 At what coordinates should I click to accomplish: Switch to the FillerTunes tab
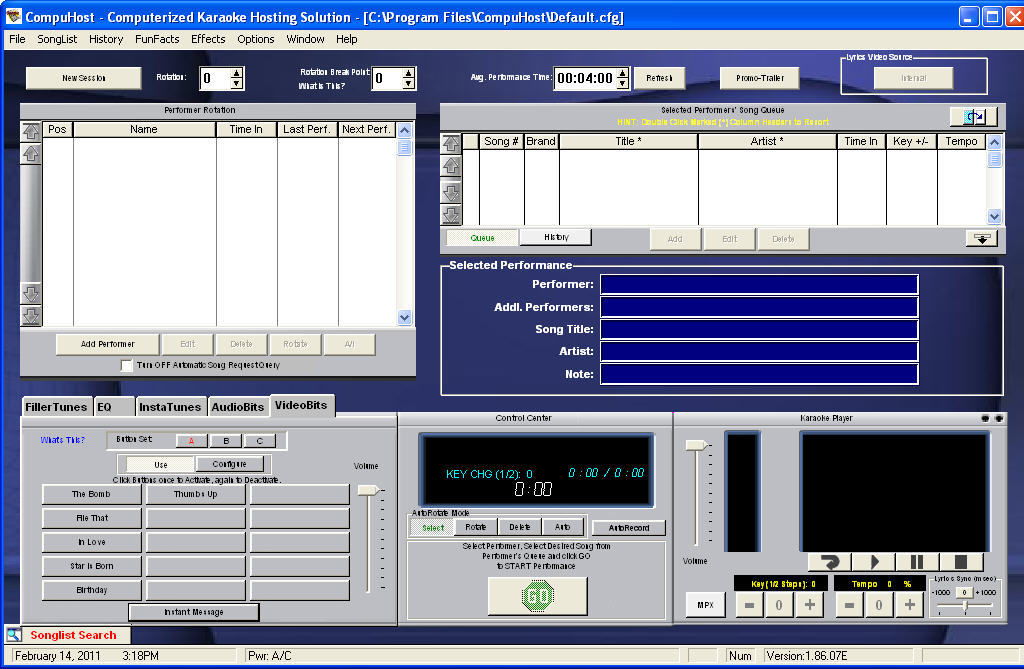(56, 407)
